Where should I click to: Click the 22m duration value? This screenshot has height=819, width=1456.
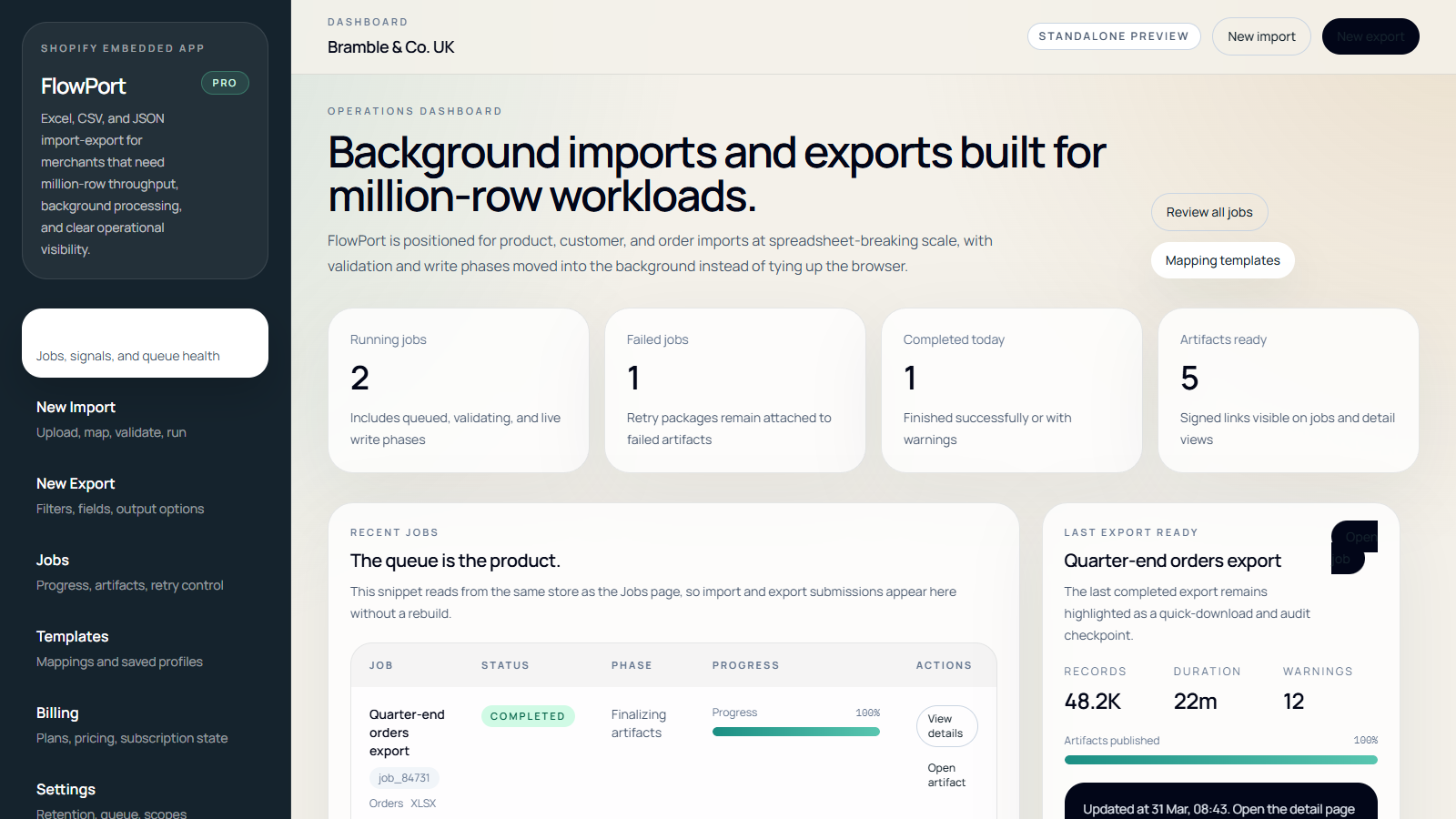coord(1196,702)
